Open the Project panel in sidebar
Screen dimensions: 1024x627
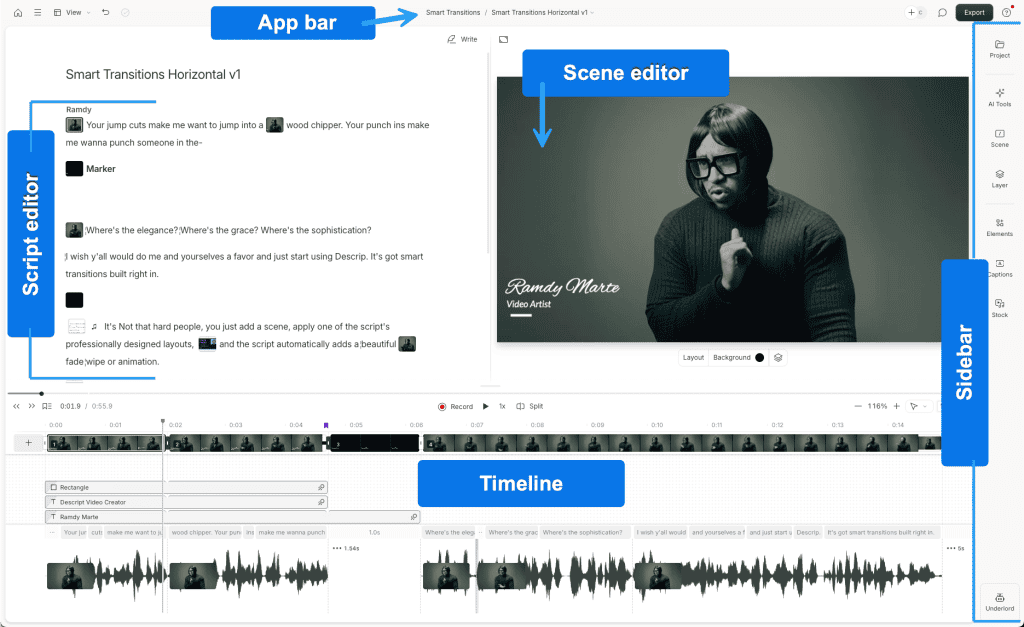coord(999,49)
